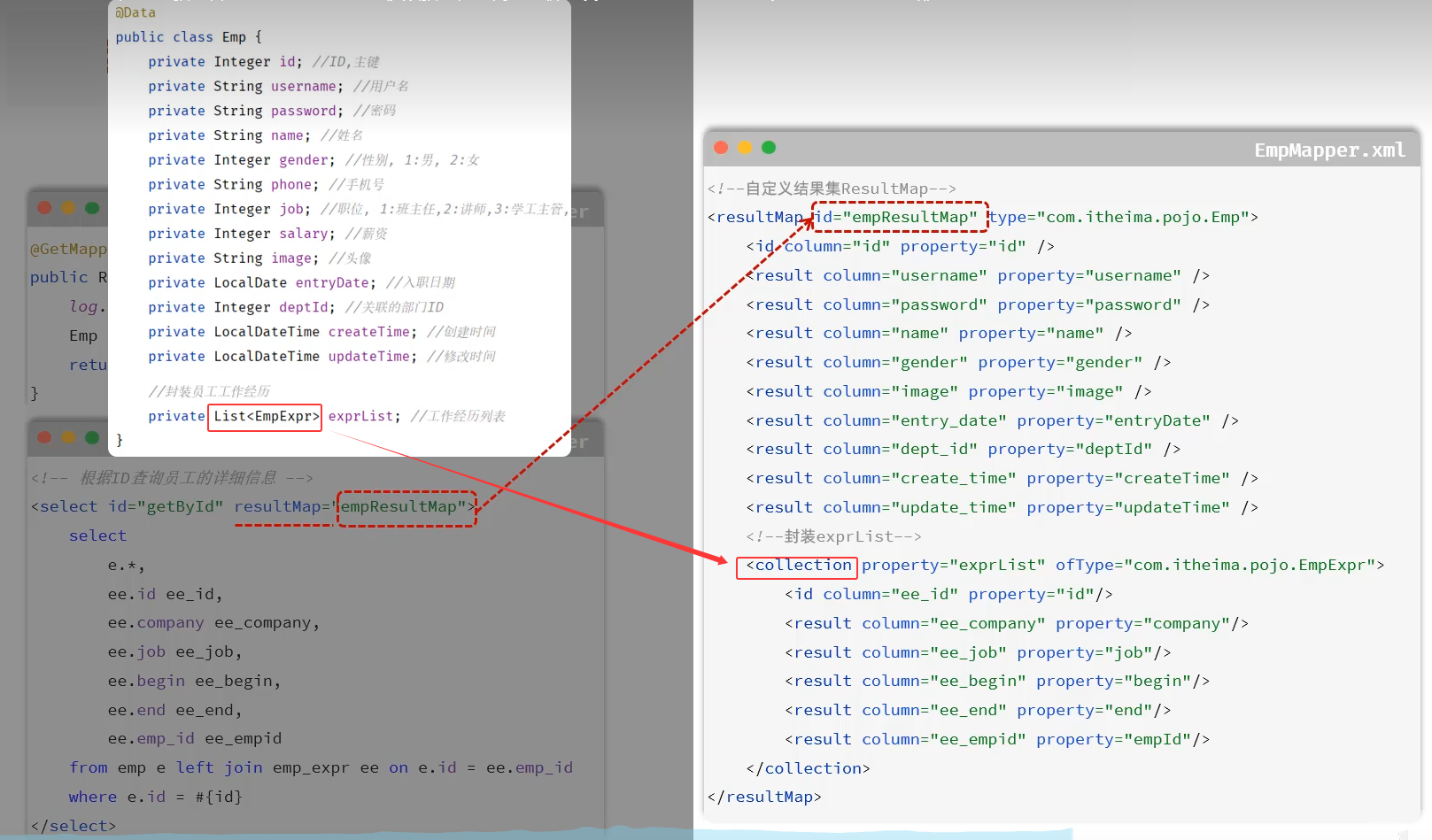The image size is (1432, 840).
Task: Click the type="com.itheima.pojo.Emp" attribute
Action: [x=1123, y=217]
